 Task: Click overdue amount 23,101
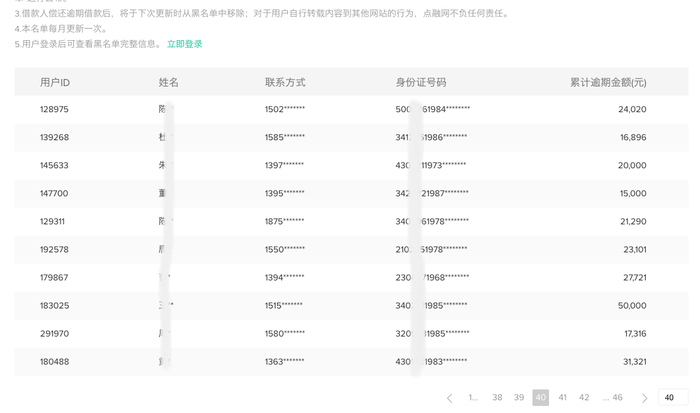pyautogui.click(x=635, y=250)
